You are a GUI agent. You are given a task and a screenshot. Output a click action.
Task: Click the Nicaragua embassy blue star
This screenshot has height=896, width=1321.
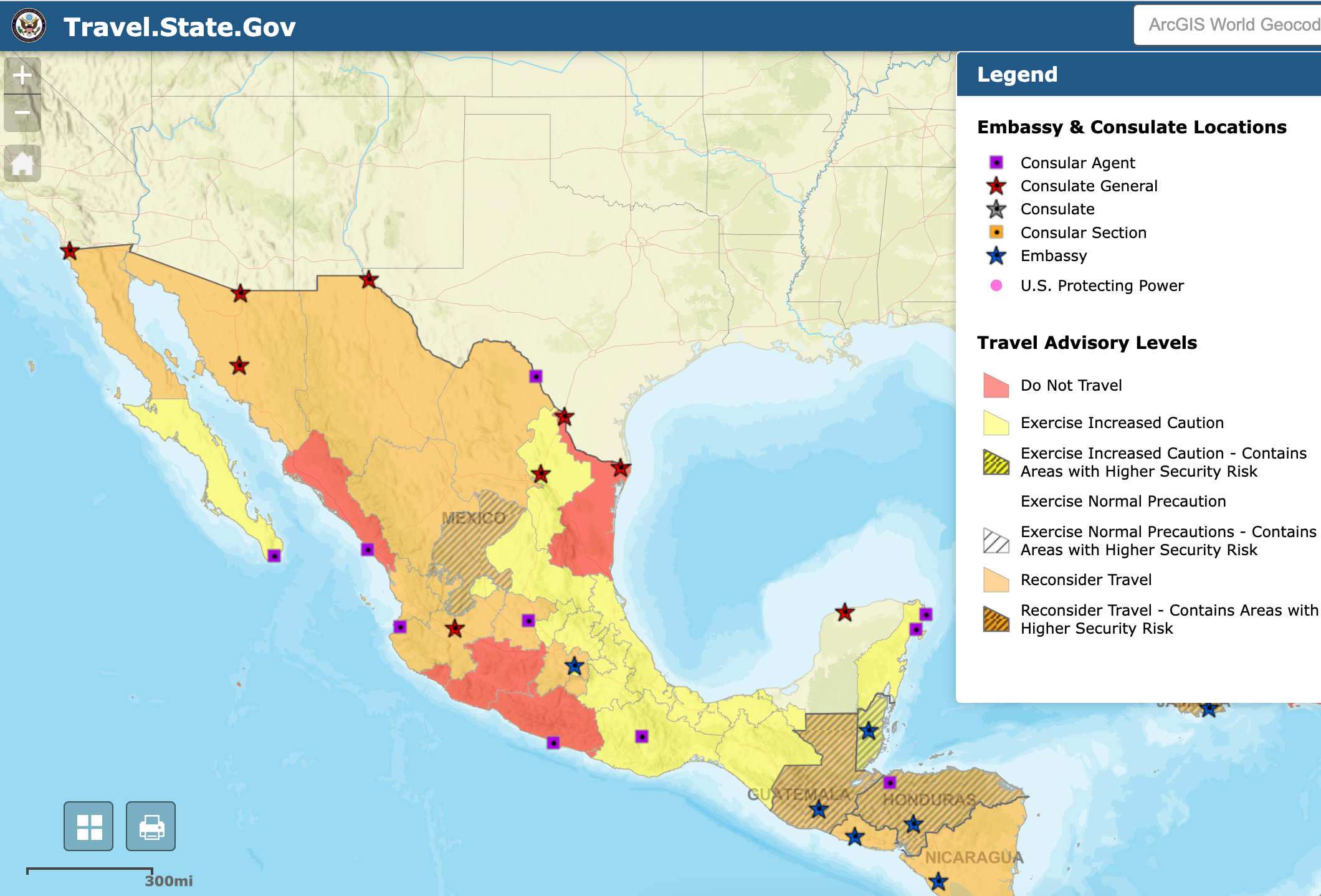pos(938,881)
